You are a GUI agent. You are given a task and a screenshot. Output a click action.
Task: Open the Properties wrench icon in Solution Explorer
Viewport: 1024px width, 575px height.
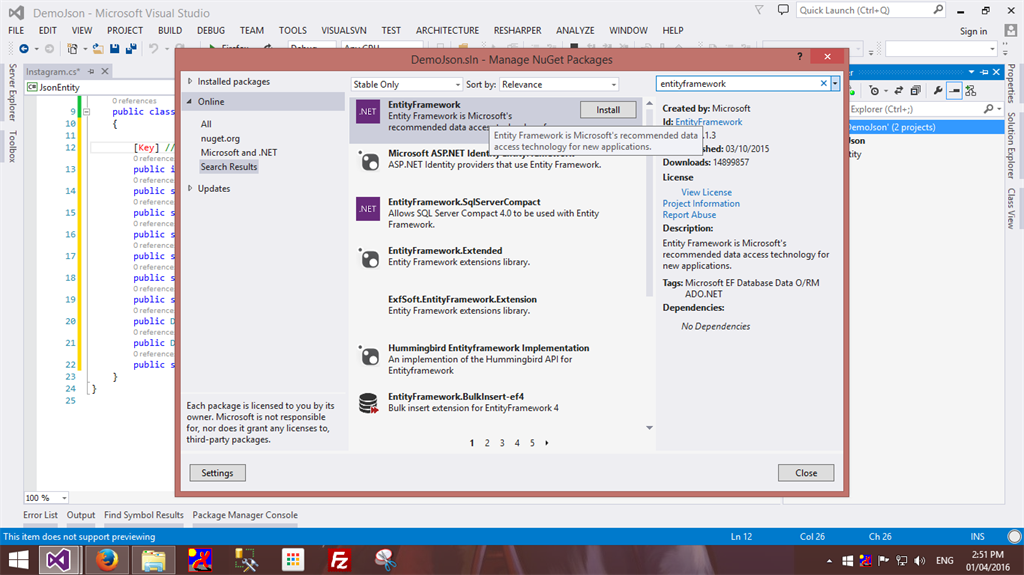pos(938,91)
